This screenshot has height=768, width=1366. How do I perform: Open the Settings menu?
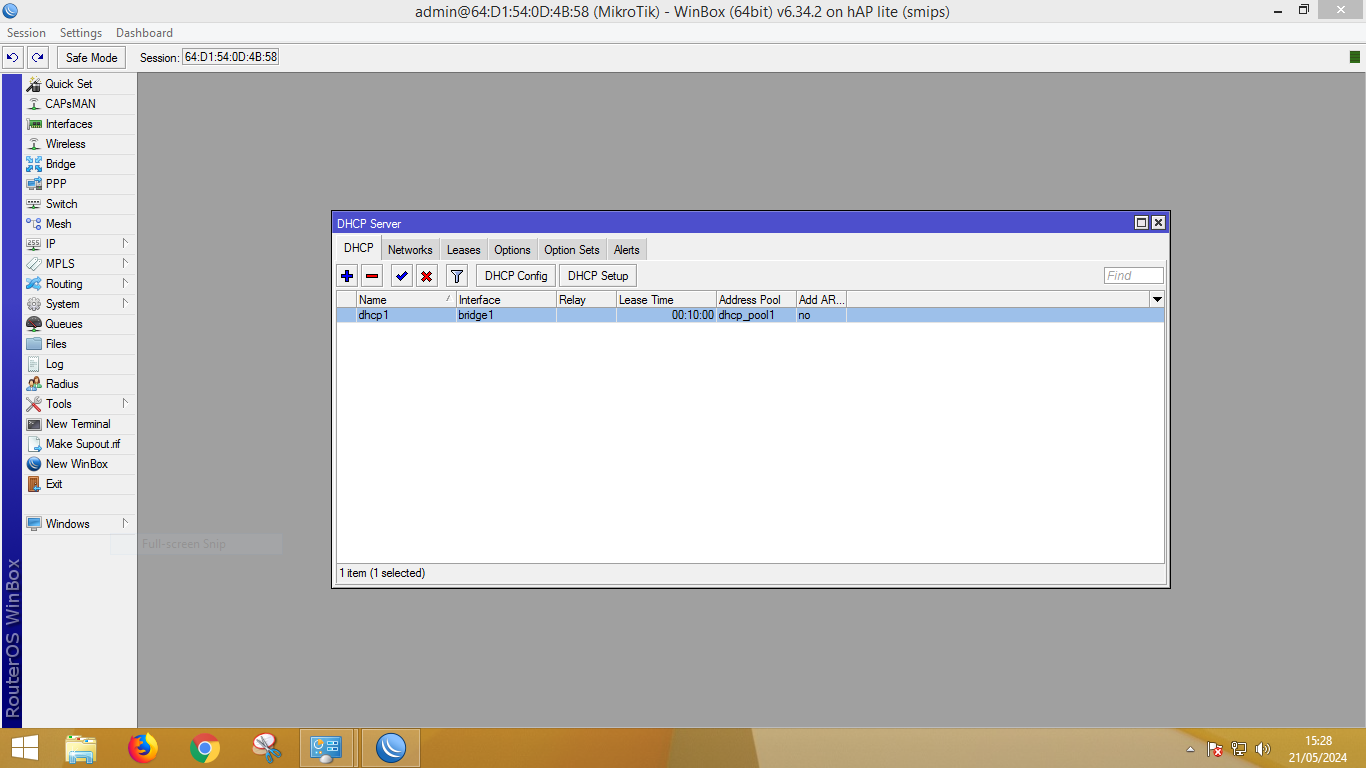coord(81,33)
